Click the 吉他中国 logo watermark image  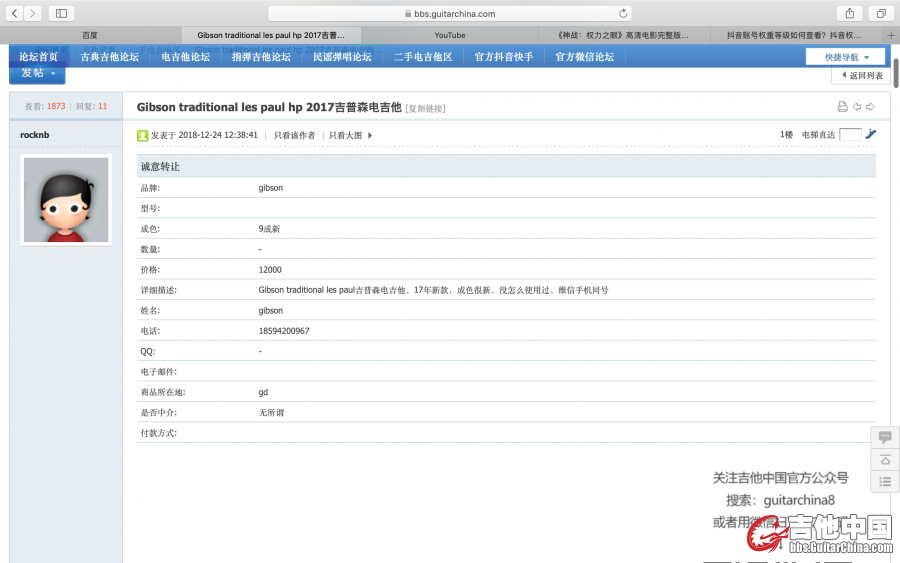click(820, 534)
